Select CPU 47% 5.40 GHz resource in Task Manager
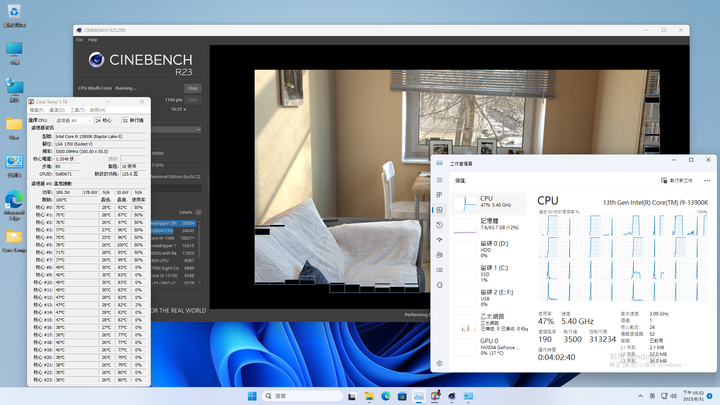 tap(489, 203)
